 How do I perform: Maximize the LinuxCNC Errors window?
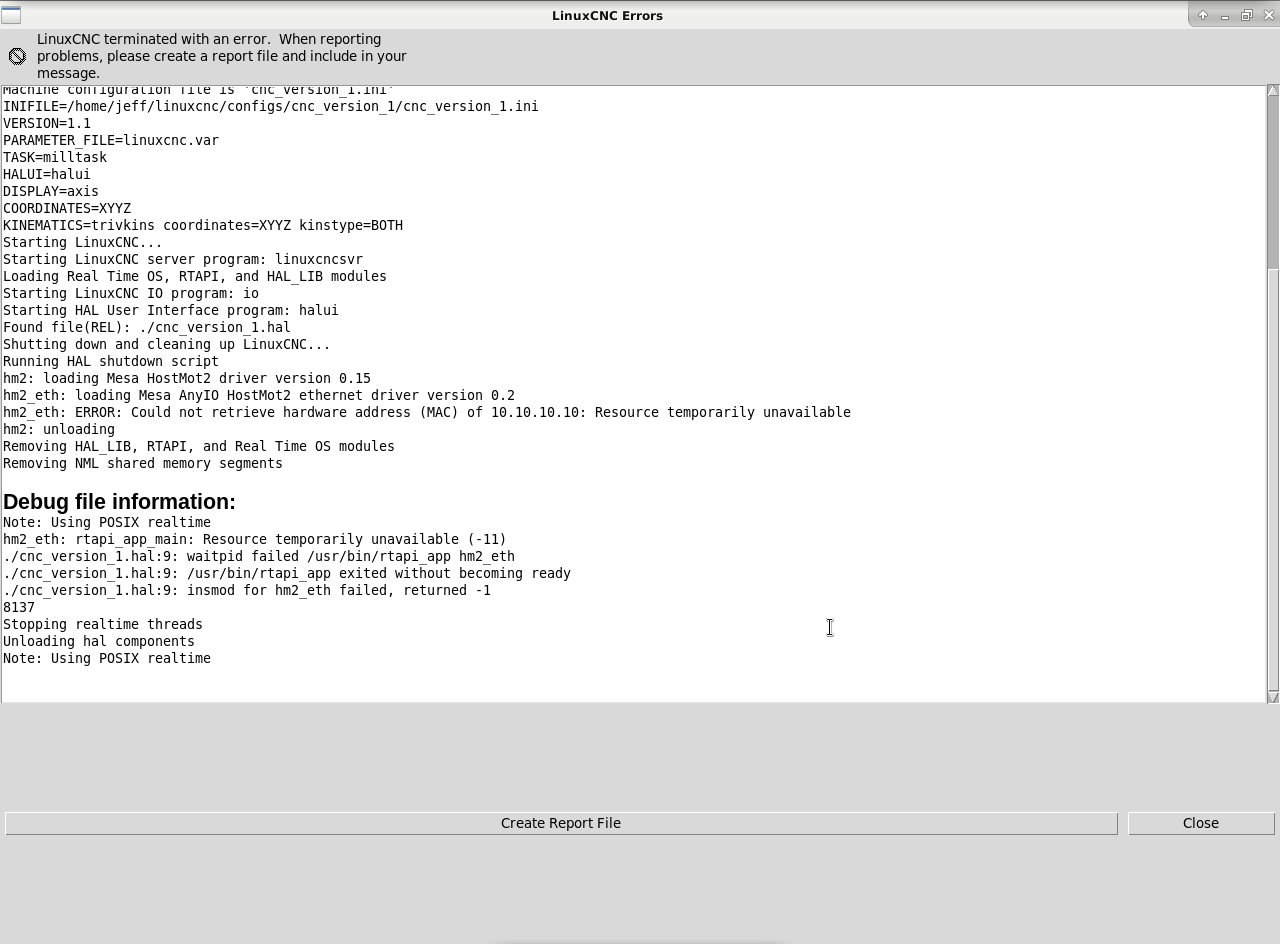(x=1247, y=15)
